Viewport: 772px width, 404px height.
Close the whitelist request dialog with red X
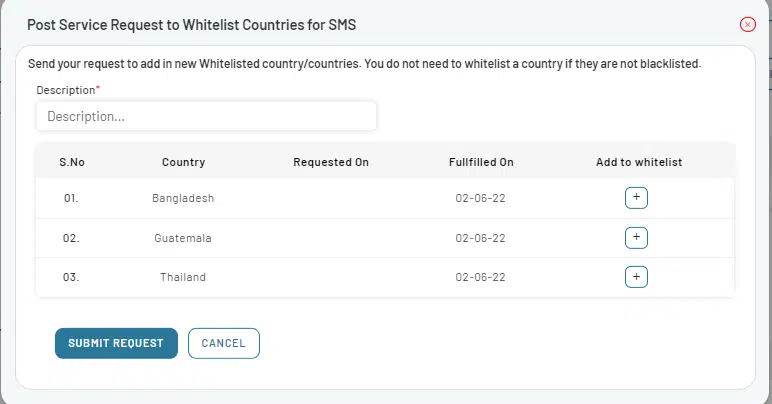coord(747,24)
